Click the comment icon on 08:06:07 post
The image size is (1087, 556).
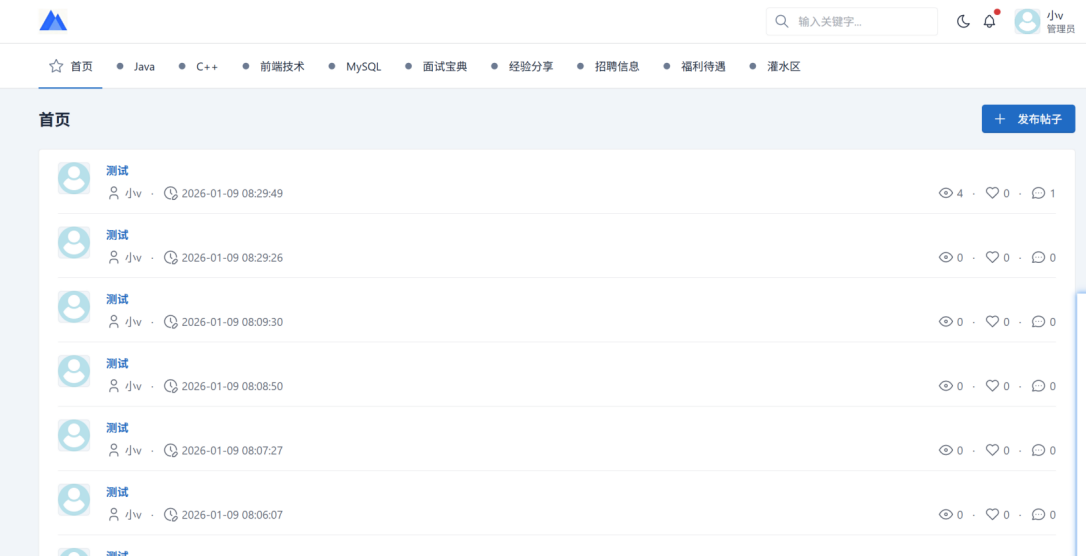(1038, 514)
